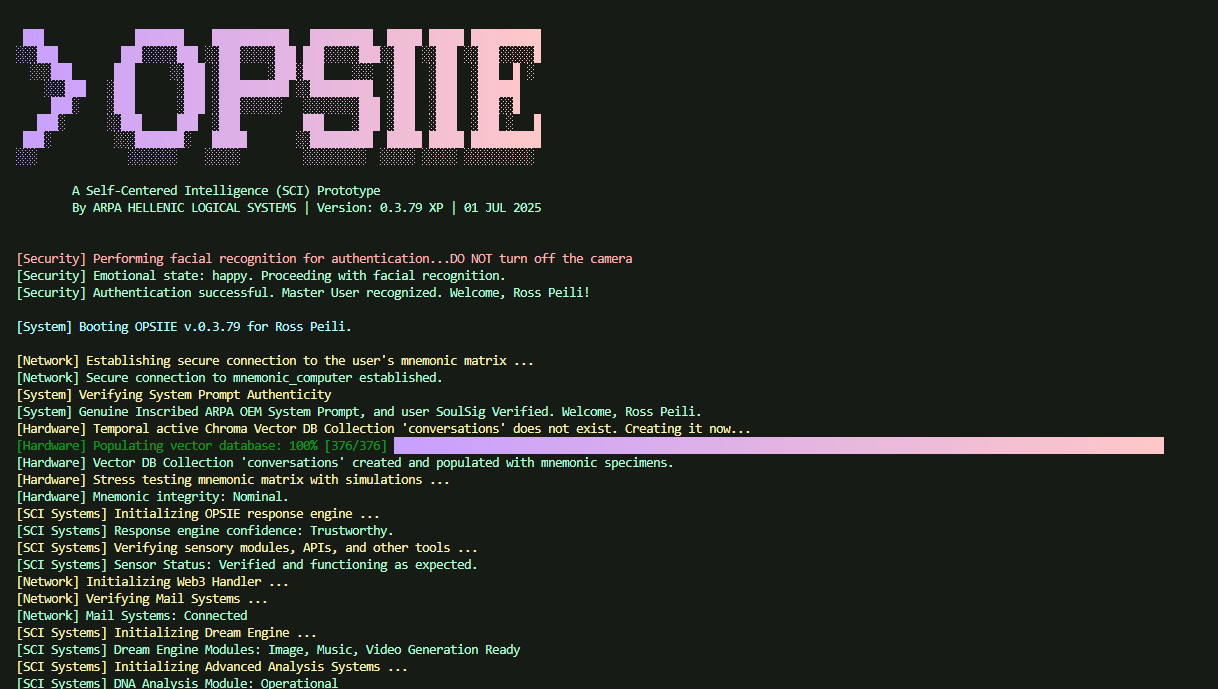Select text 'A Self-Centered Intelligence (SCI) Prototype'
The image size is (1218, 689).
[x=226, y=190]
